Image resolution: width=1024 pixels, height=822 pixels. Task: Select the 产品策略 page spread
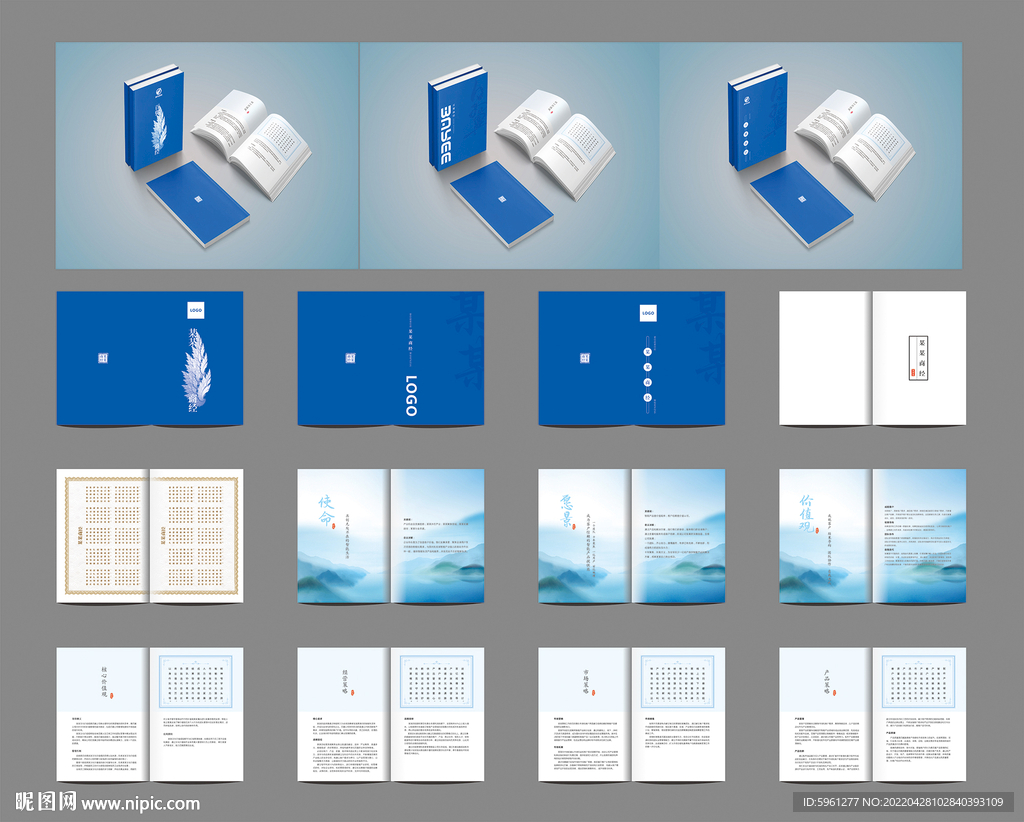point(873,714)
